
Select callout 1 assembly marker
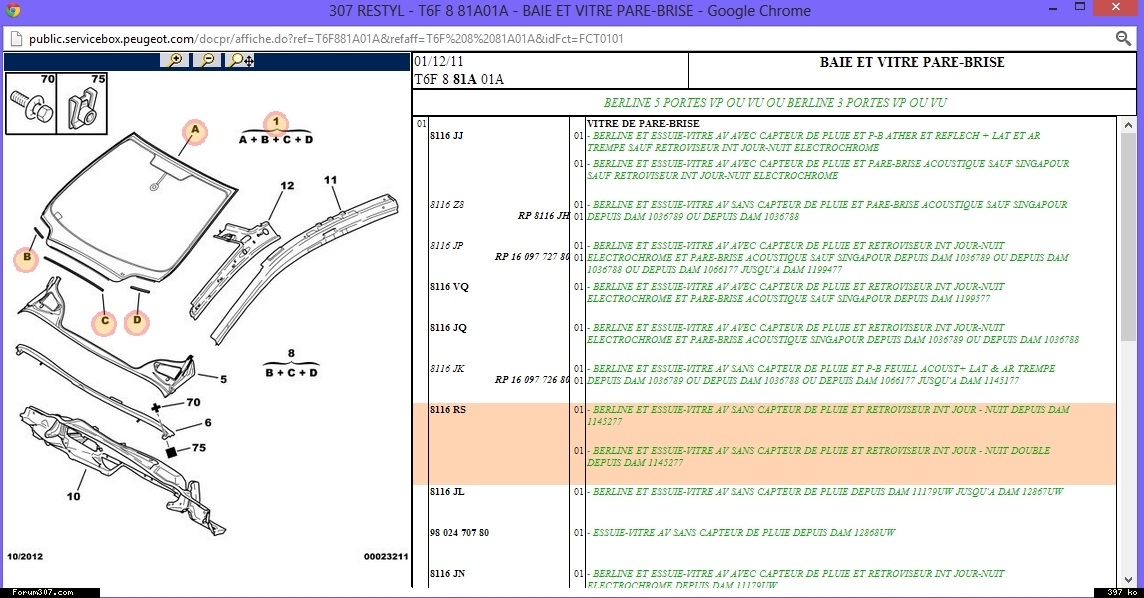pyautogui.click(x=276, y=123)
